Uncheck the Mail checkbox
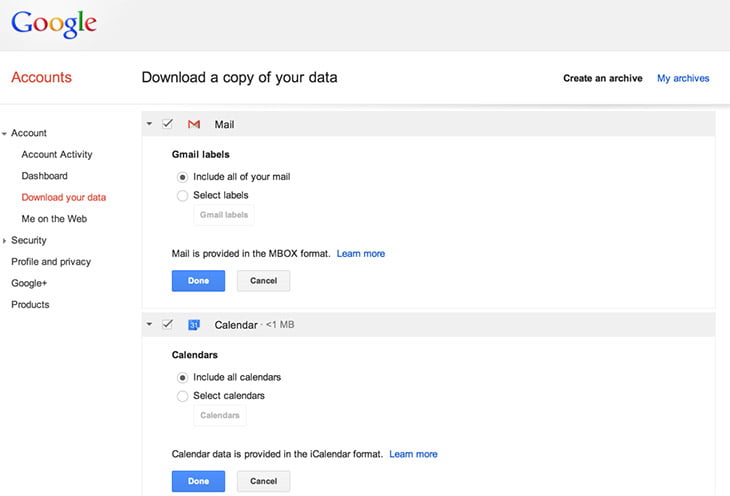 pyautogui.click(x=168, y=124)
